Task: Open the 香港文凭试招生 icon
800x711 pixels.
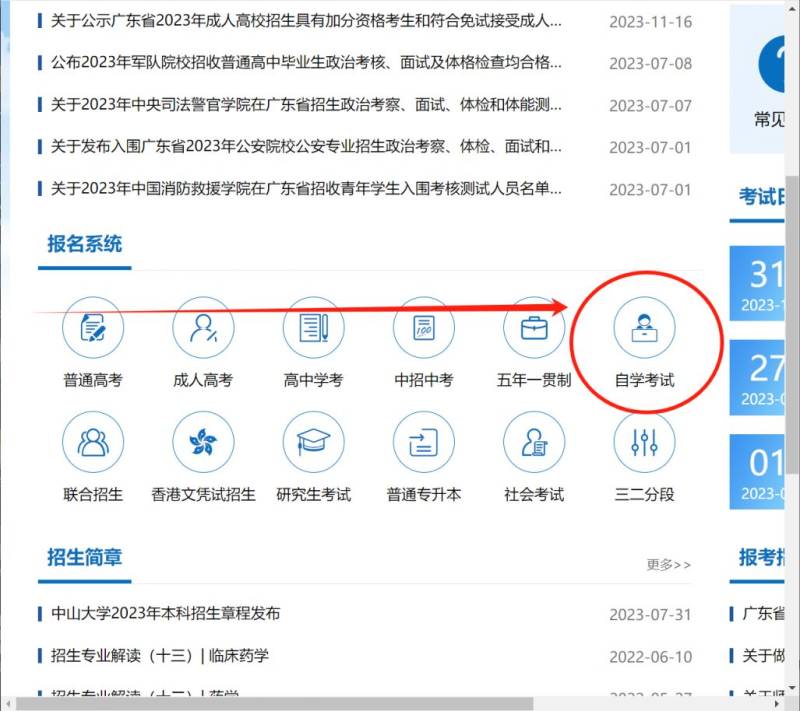Action: pyautogui.click(x=203, y=442)
